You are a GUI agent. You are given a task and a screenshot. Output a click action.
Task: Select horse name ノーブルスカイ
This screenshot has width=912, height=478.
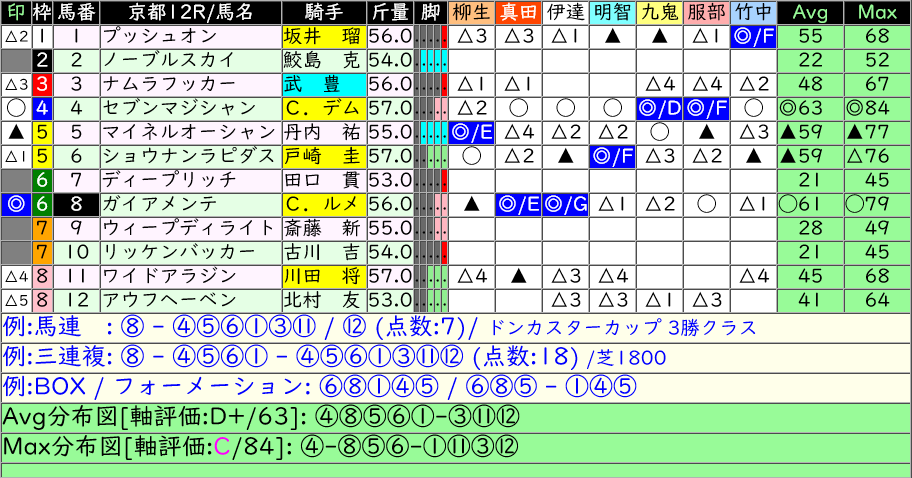[x=191, y=60]
